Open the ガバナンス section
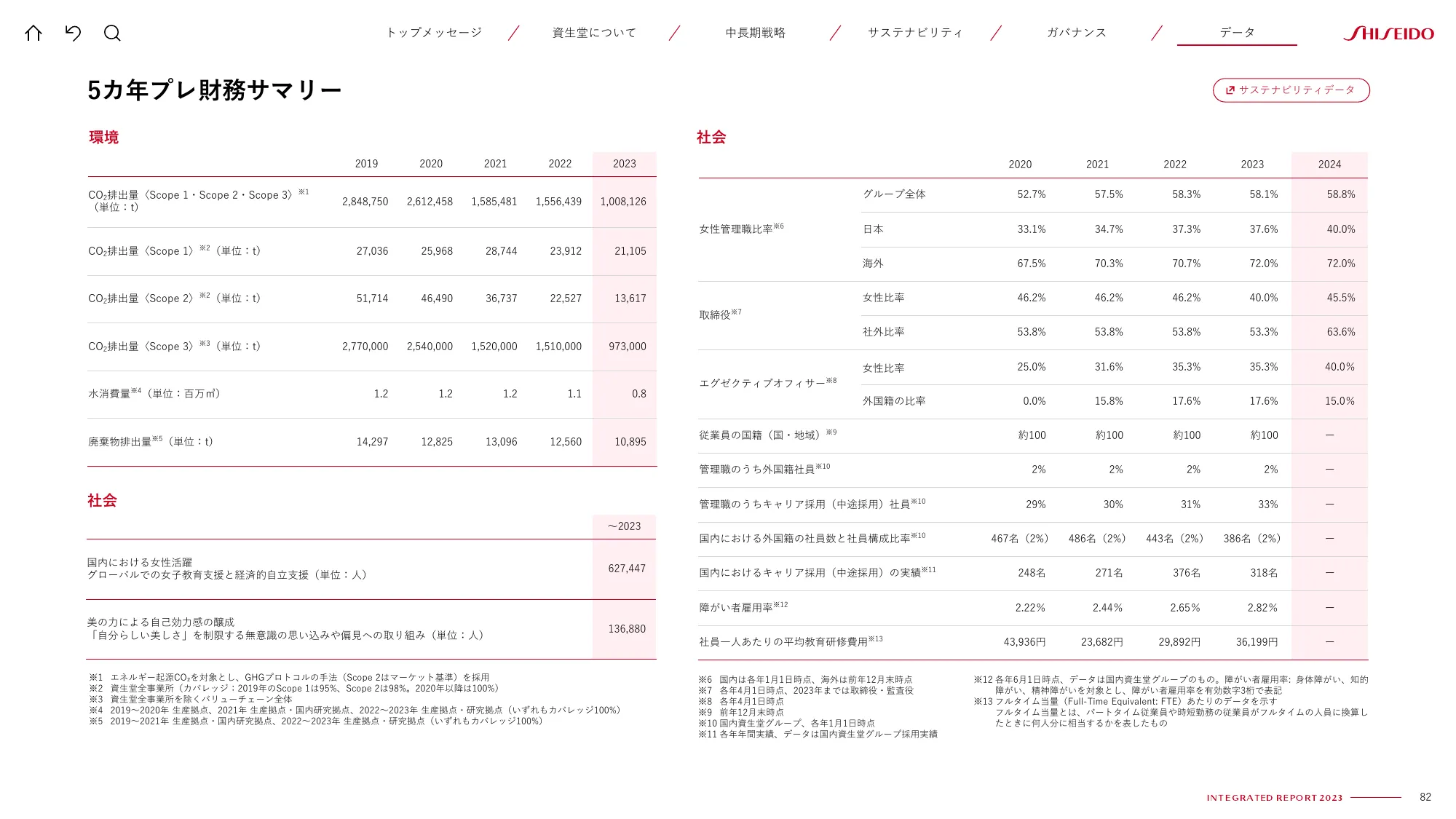Screen dimensions: 1456x819 click(x=1075, y=32)
